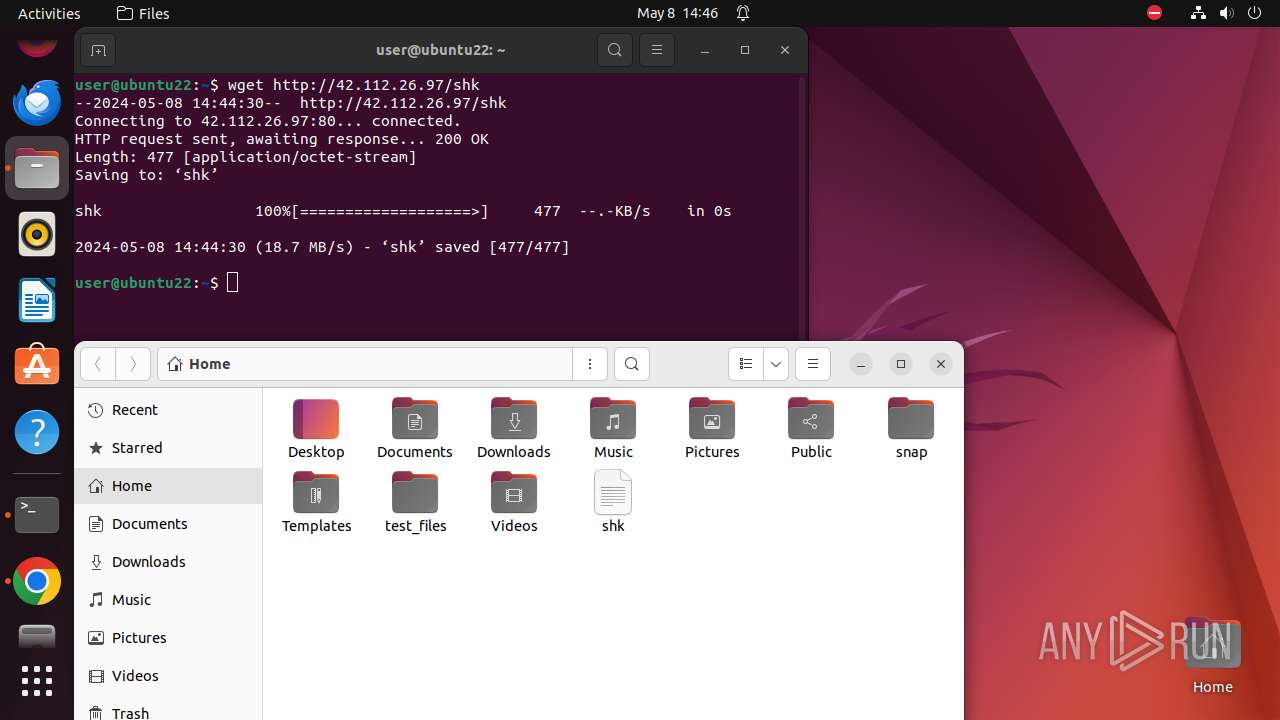Open the Files hamburger menu
Viewport: 1280px width, 720px height.
tap(813, 364)
